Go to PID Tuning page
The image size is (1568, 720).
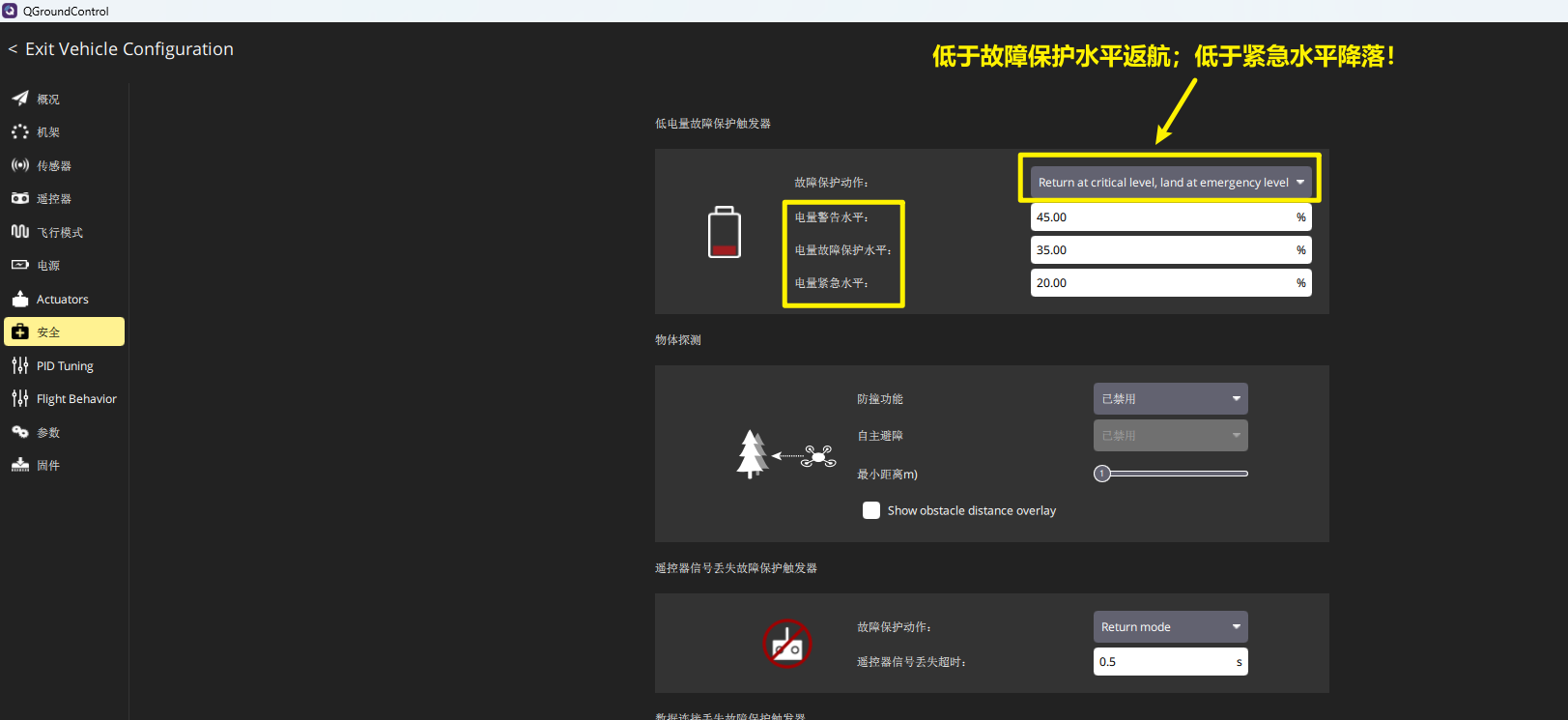coord(64,365)
